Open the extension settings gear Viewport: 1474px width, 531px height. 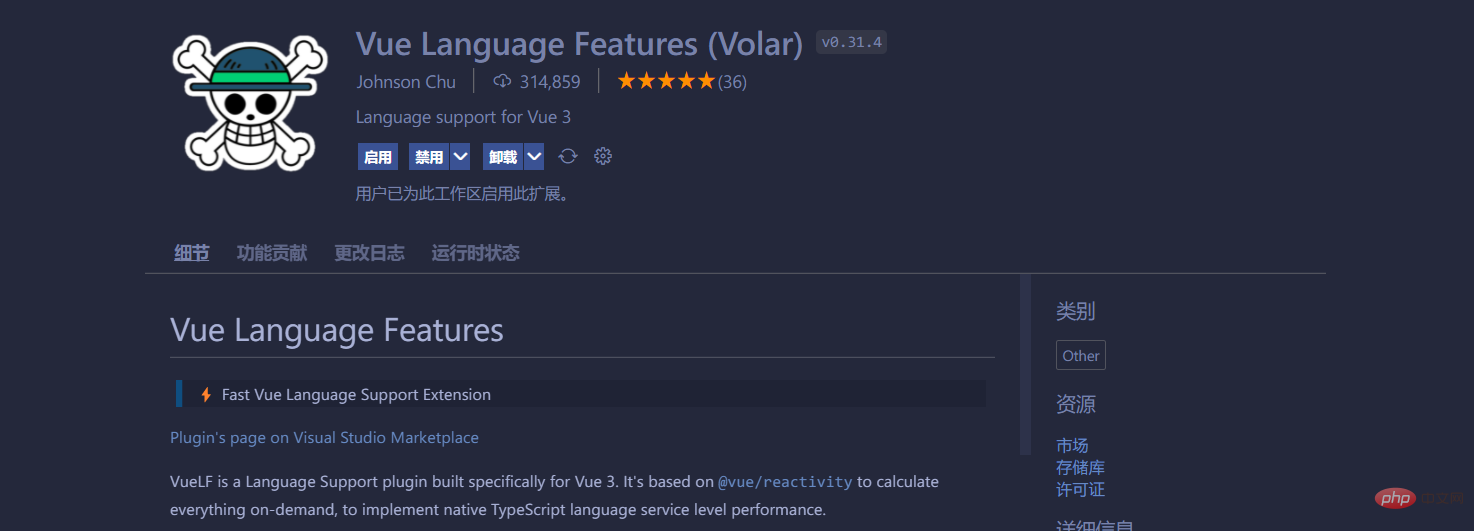pos(602,156)
